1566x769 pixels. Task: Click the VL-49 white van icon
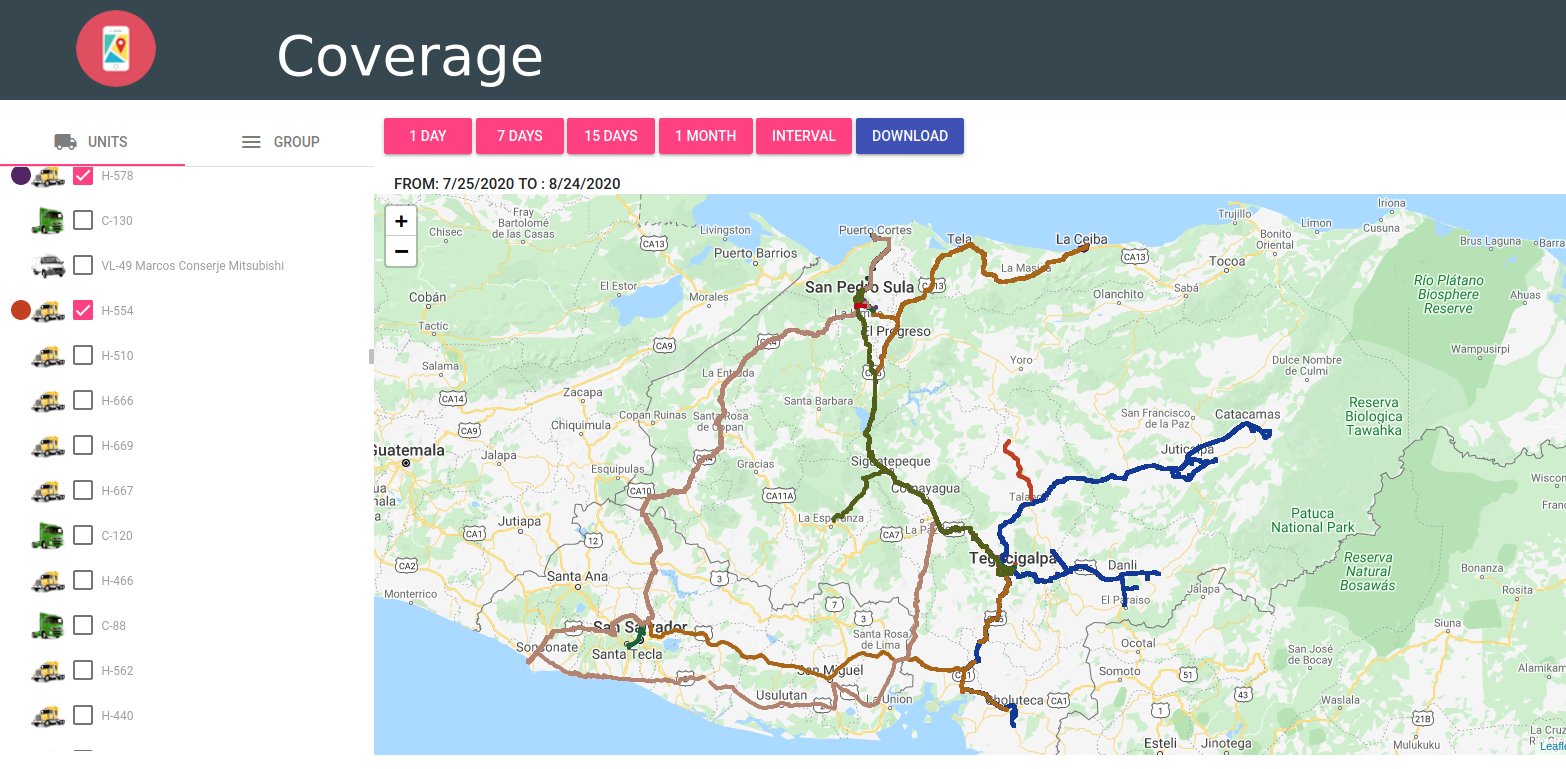point(48,266)
